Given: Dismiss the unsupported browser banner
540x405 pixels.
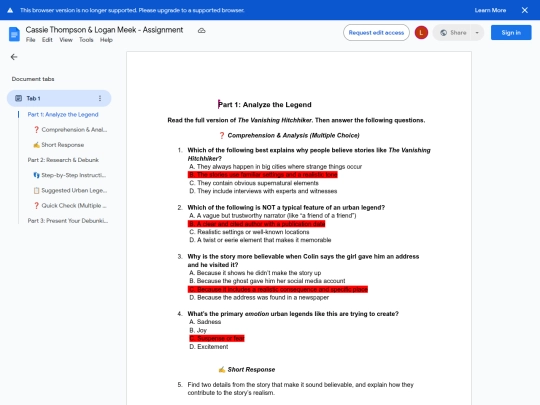Looking at the screenshot, I should tap(525, 10).
